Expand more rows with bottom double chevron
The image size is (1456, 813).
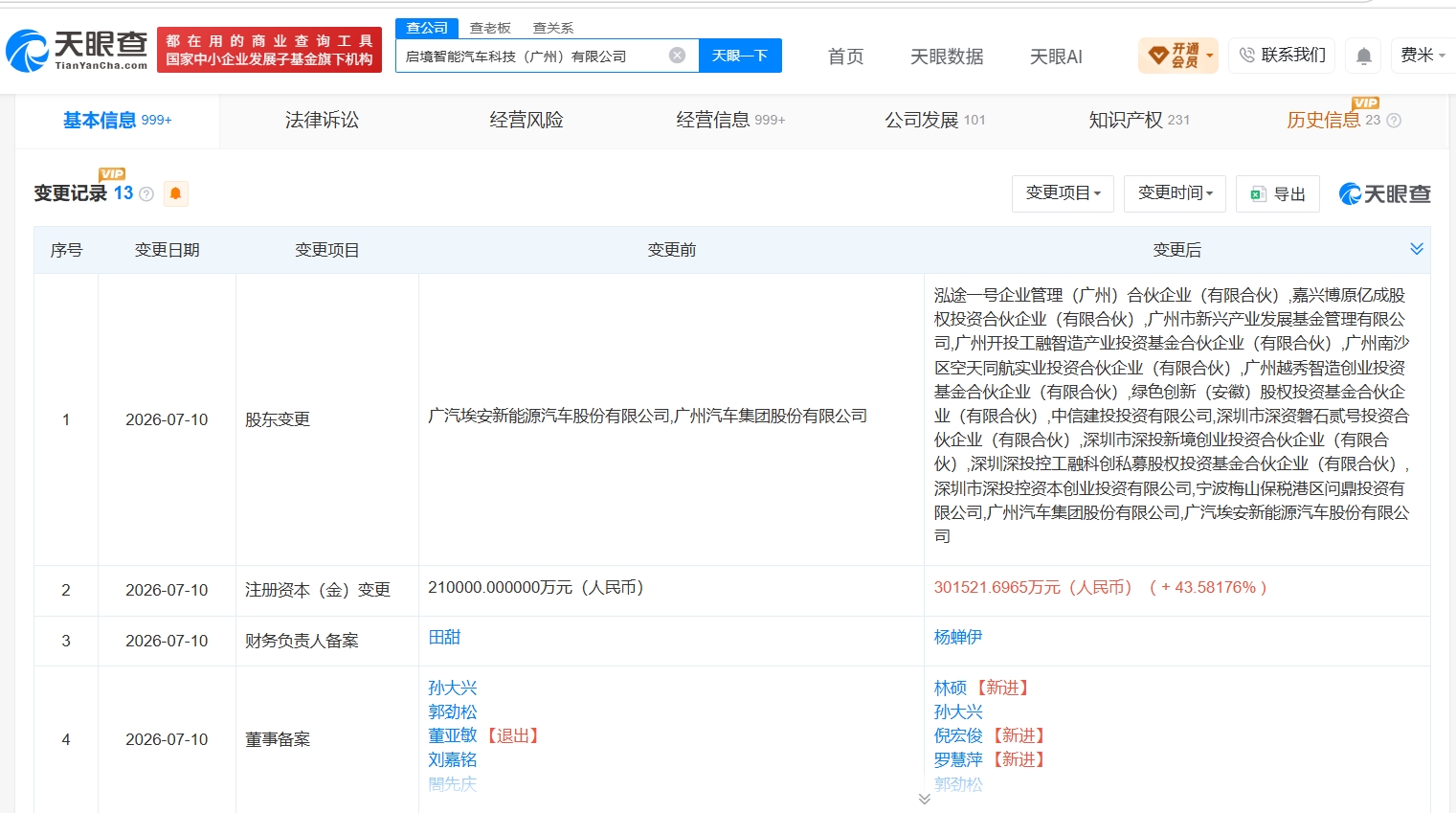click(924, 799)
